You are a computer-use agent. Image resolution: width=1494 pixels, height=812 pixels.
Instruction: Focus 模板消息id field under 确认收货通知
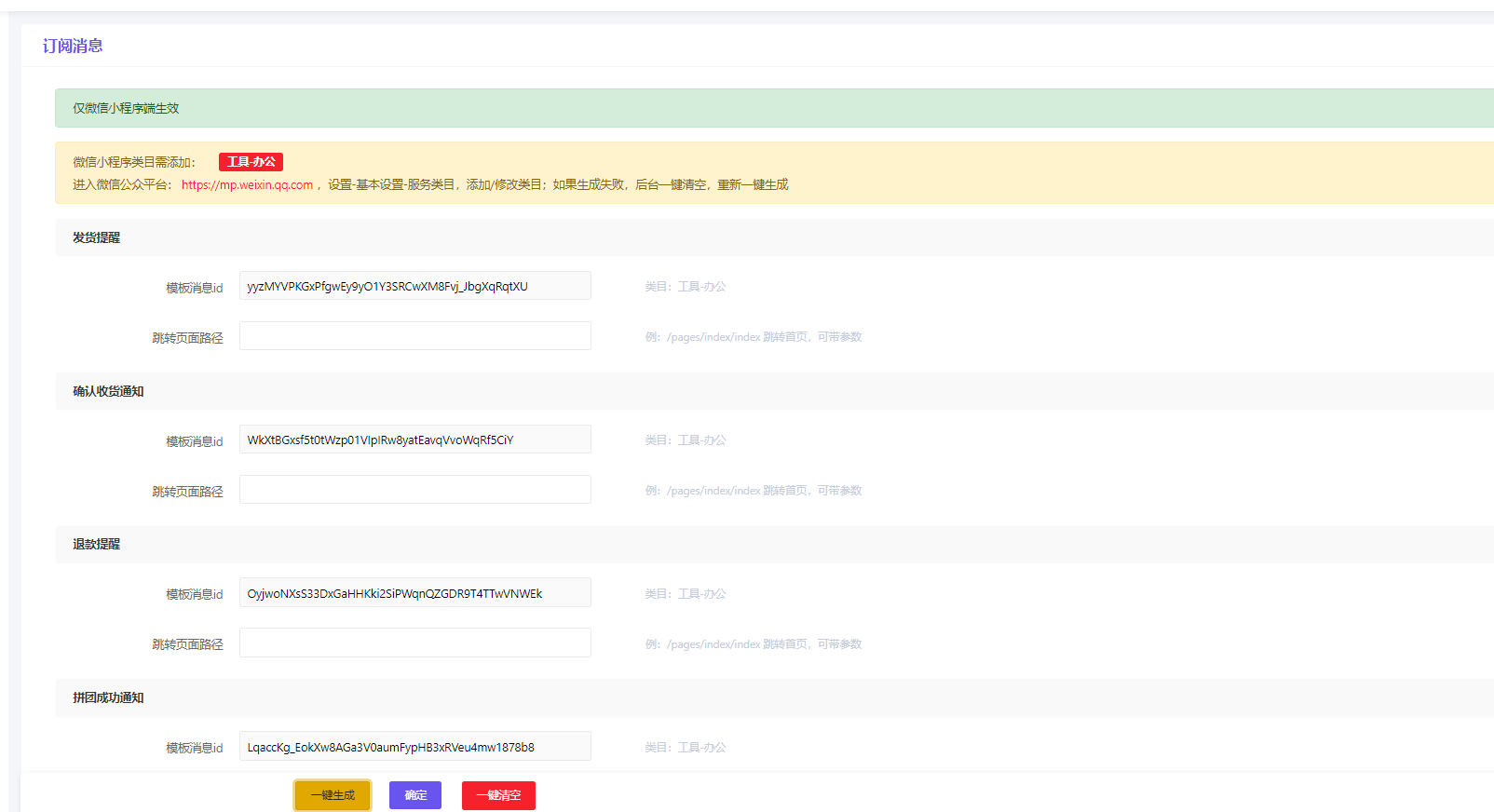click(x=415, y=440)
